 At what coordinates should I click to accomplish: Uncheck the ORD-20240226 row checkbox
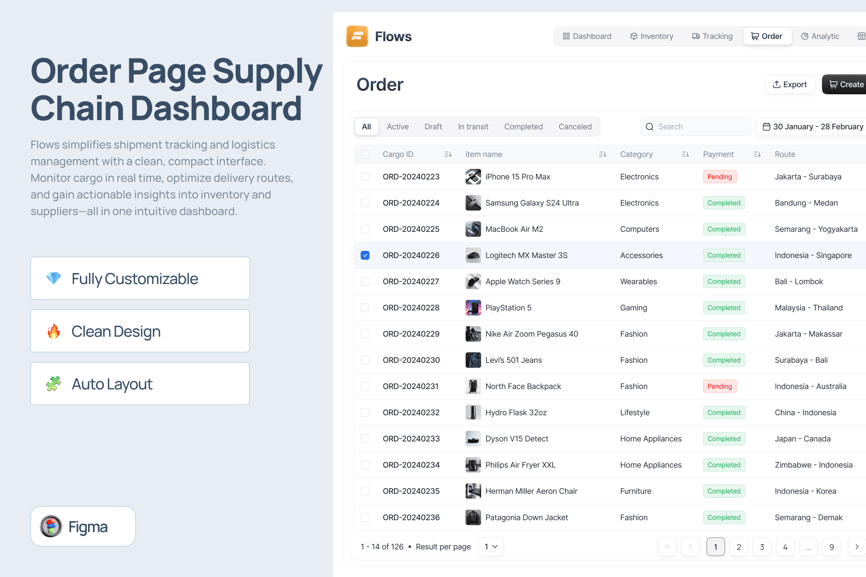(x=365, y=255)
